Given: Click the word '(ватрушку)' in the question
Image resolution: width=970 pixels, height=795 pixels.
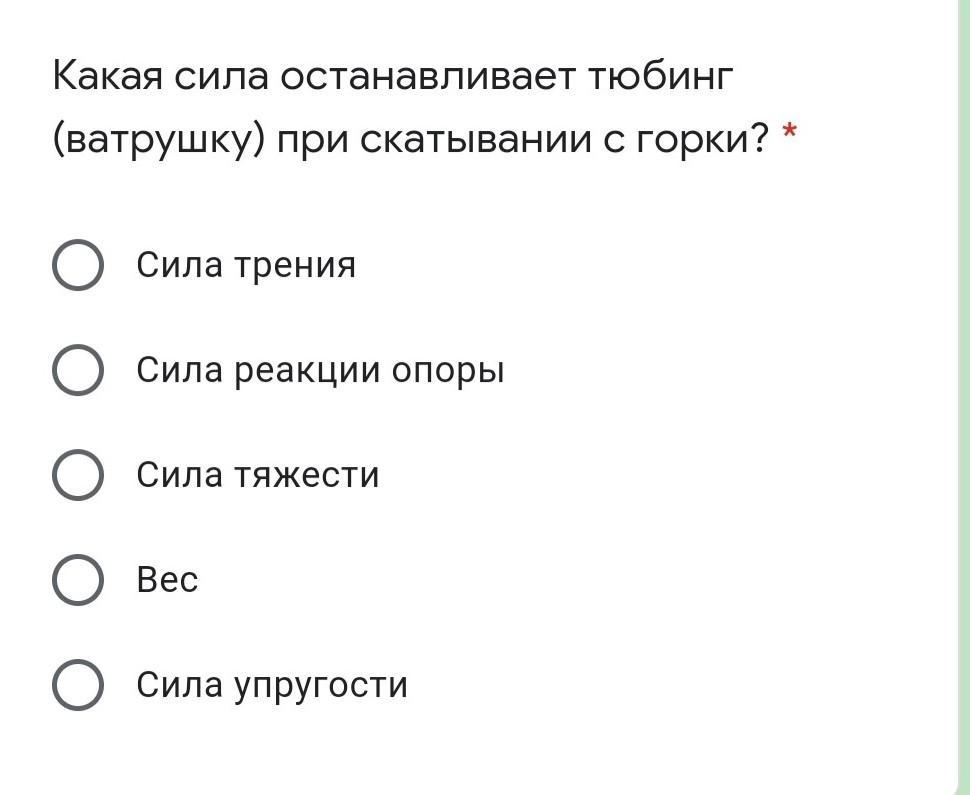Looking at the screenshot, I should (x=158, y=139).
